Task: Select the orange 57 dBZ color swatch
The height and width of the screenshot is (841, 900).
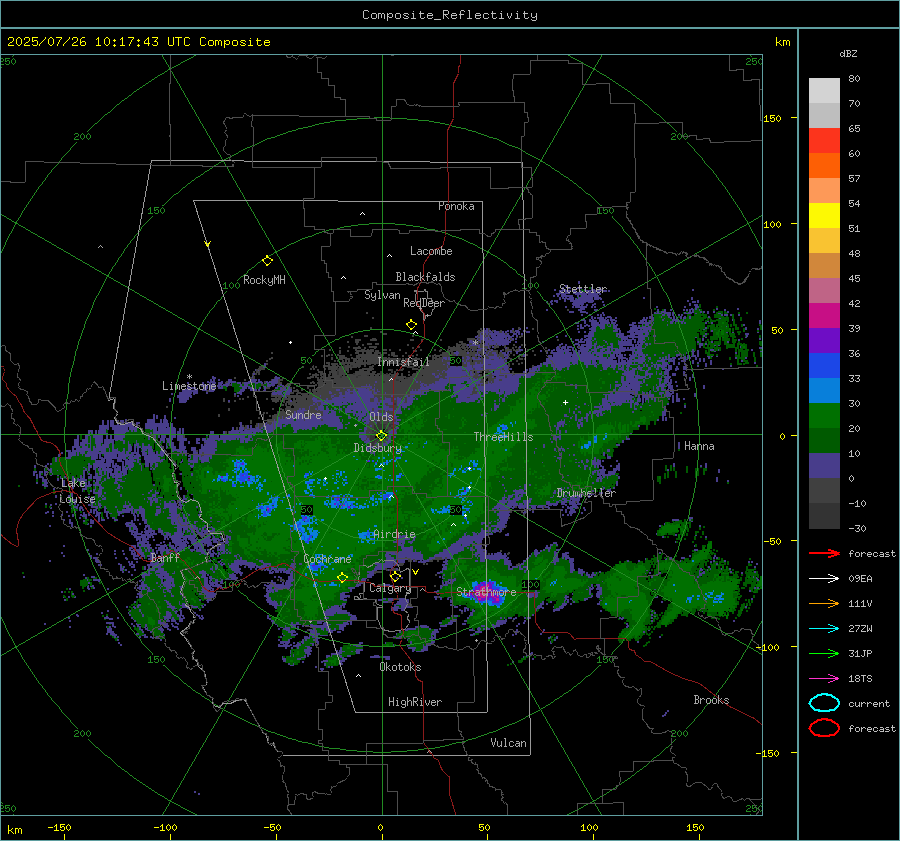Action: (824, 165)
